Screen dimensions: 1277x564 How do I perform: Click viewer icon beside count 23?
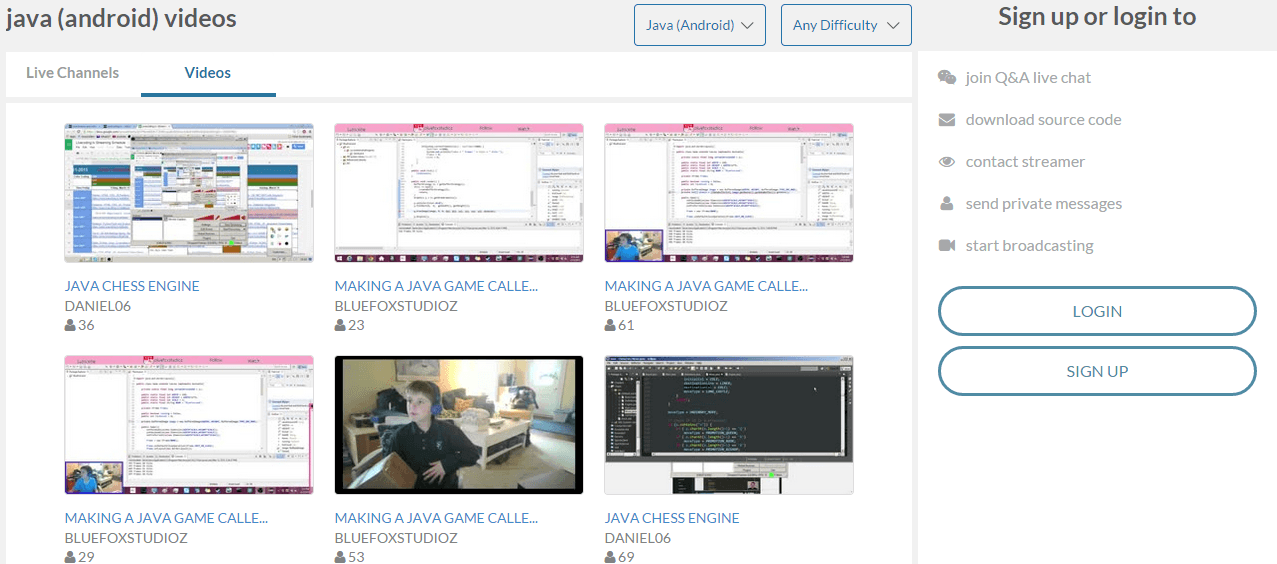click(x=340, y=325)
